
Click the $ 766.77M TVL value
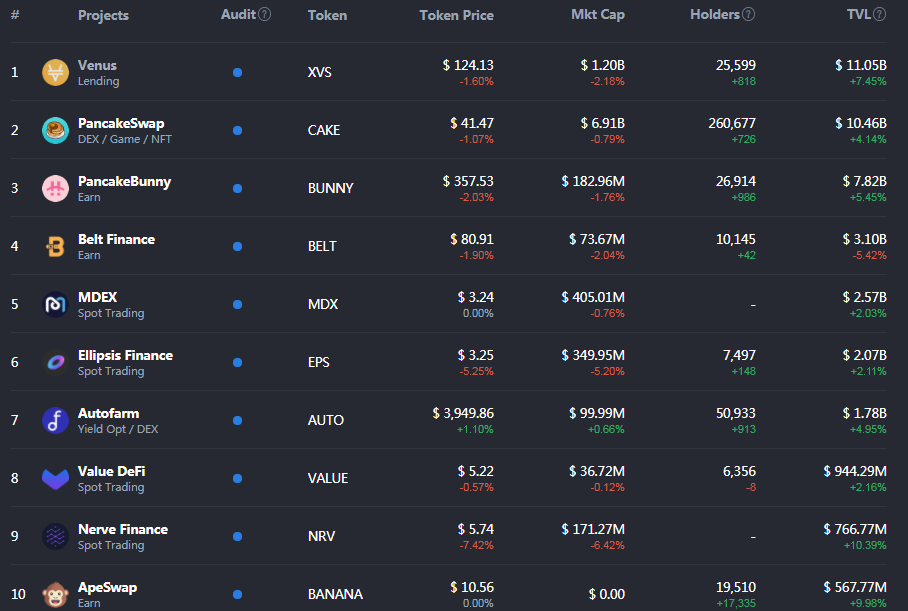[x=855, y=529]
